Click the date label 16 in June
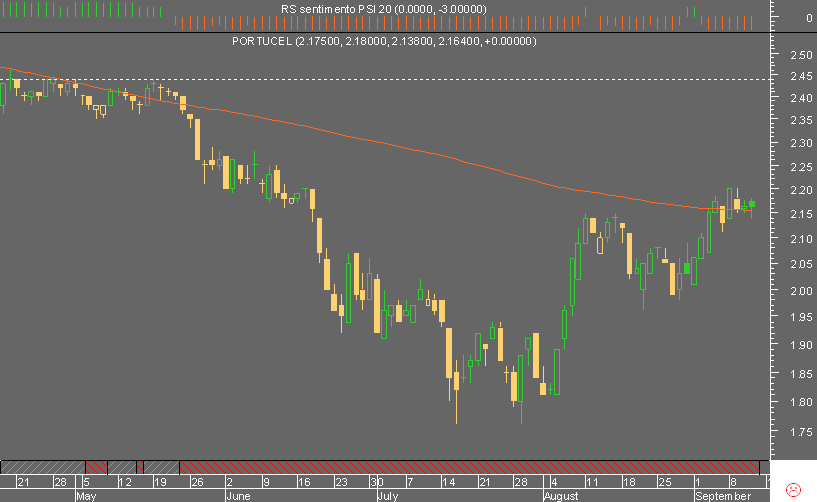Image resolution: width=817 pixels, height=502 pixels. (x=304, y=482)
